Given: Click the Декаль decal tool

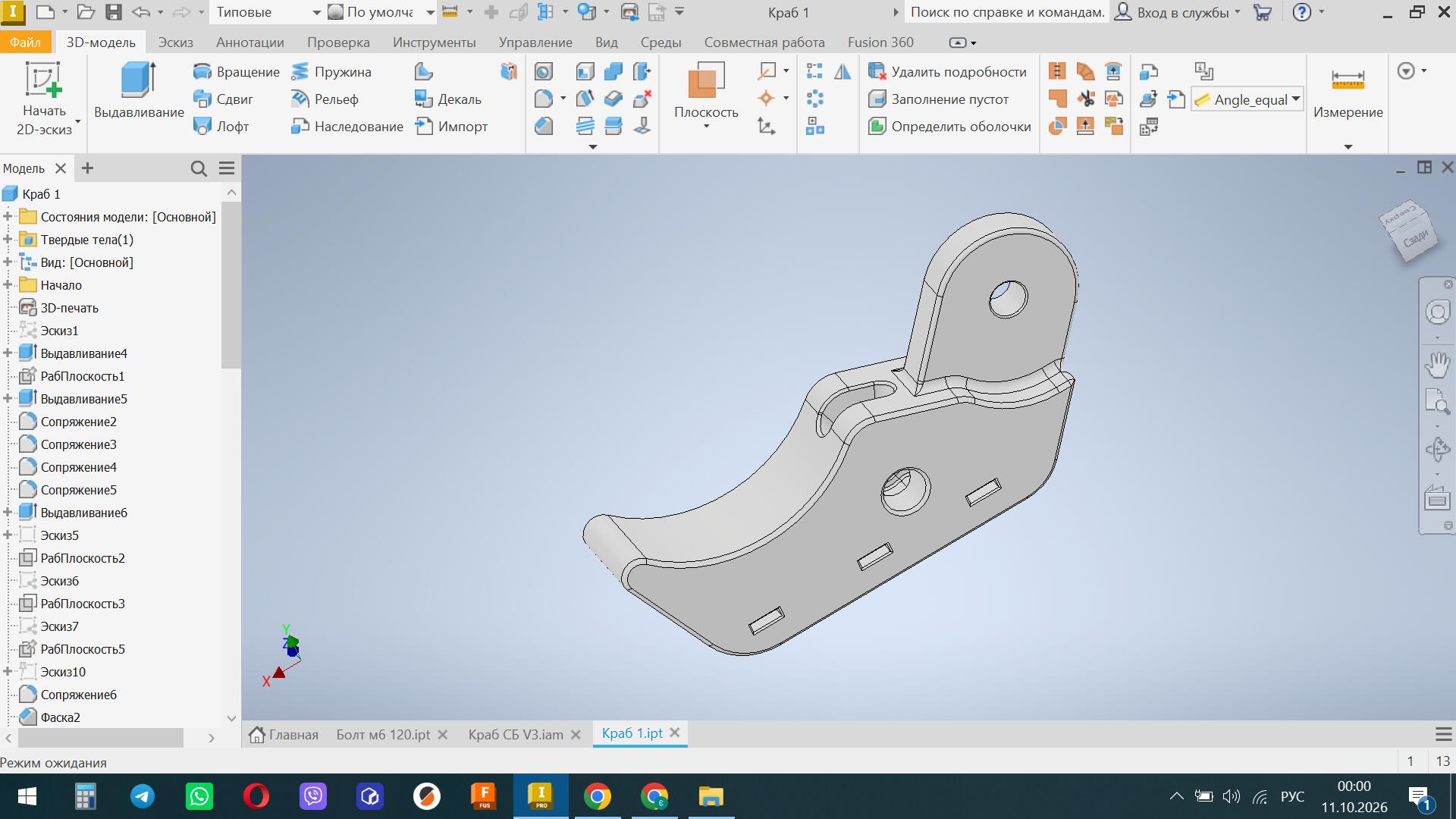Looking at the screenshot, I should tap(447, 99).
